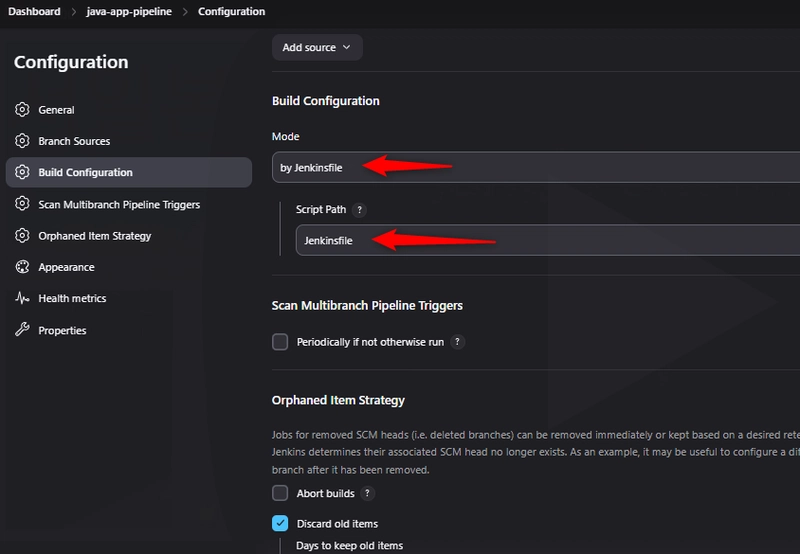Open the Mode dropdown showing by Jenkinsfile
The height and width of the screenshot is (554, 800).
click(x=536, y=167)
